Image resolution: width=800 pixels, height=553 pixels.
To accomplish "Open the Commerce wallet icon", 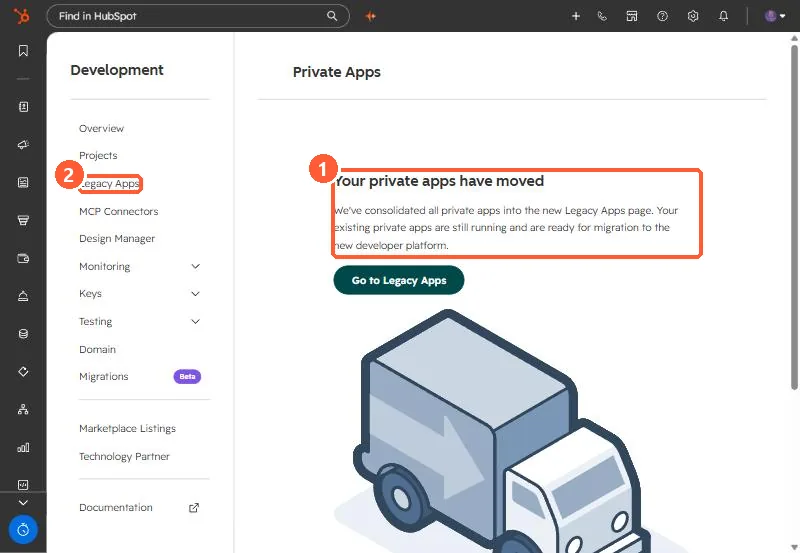I will click(23, 258).
